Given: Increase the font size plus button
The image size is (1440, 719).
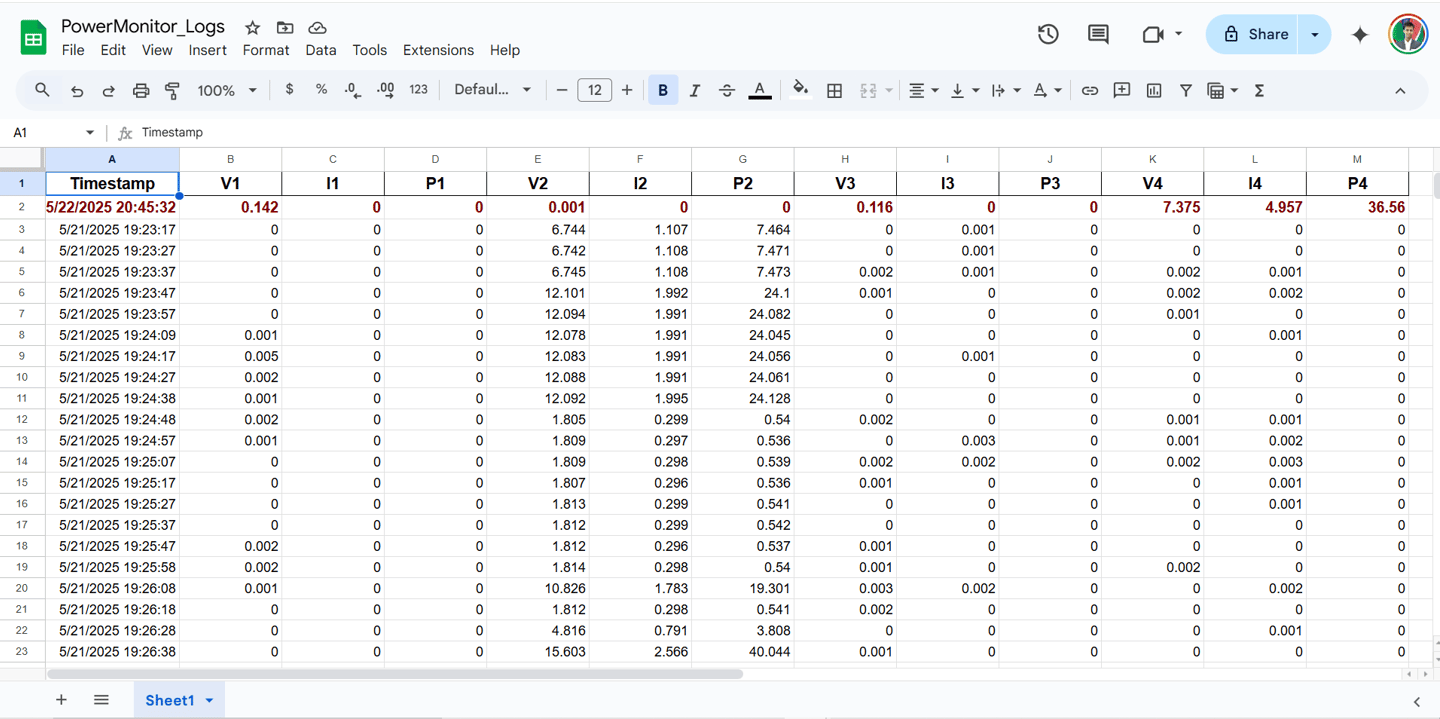Looking at the screenshot, I should click(627, 90).
